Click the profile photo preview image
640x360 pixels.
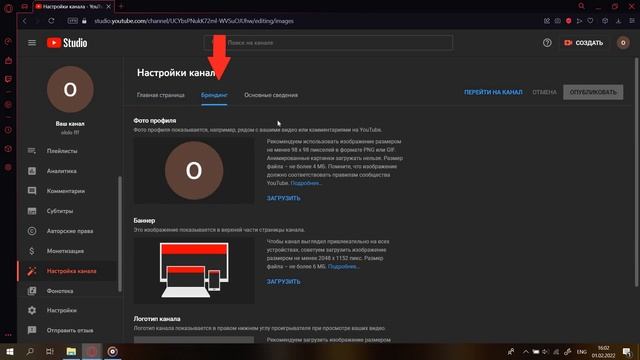(194, 171)
